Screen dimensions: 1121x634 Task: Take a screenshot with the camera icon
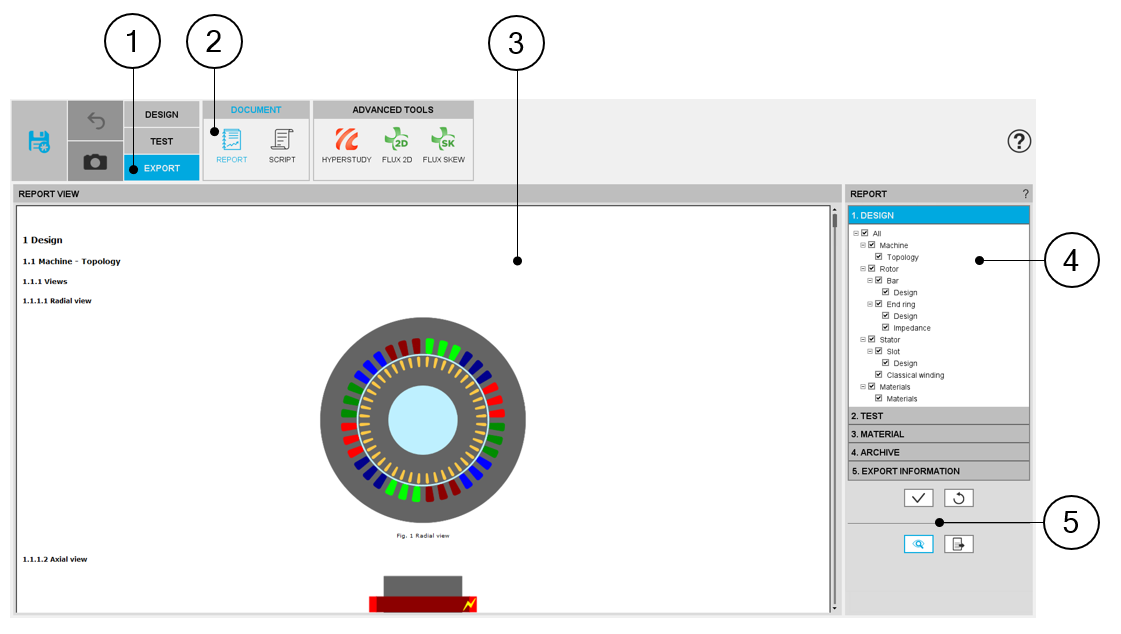pos(96,161)
